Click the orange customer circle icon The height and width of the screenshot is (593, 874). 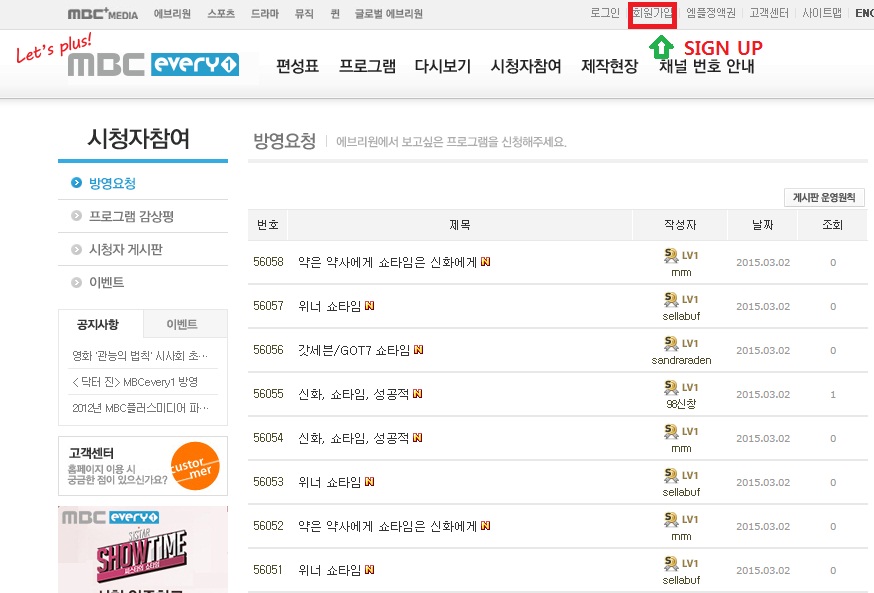click(195, 466)
